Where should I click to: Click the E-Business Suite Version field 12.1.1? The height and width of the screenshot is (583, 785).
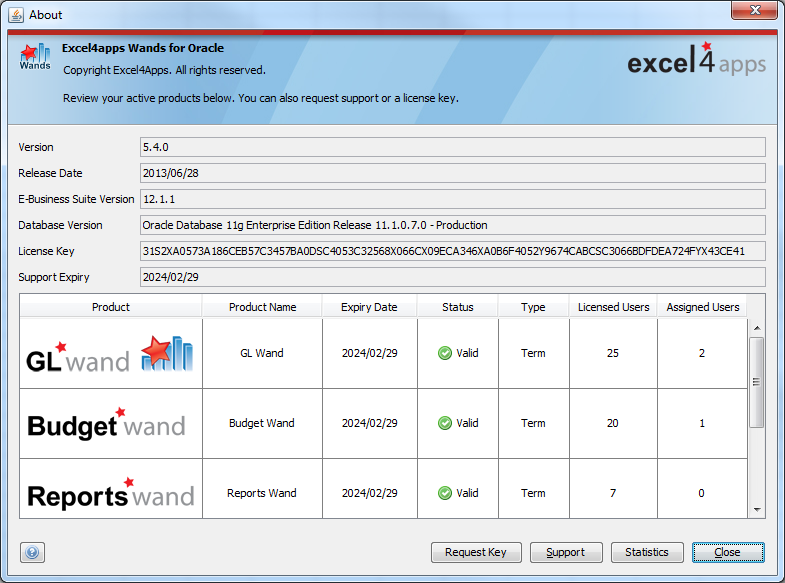point(453,199)
